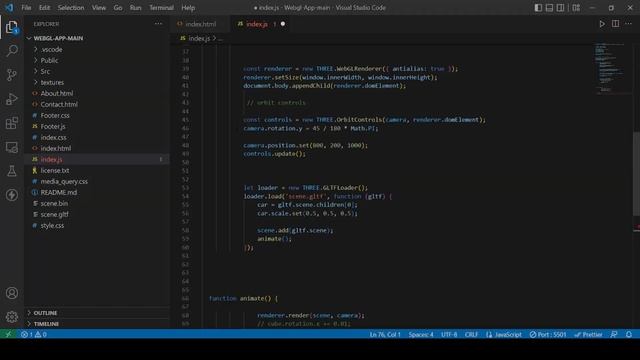Open the lightning bolt extension view
Image resolution: width=640 pixels, height=360 pixels.
pyautogui.click(x=12, y=195)
